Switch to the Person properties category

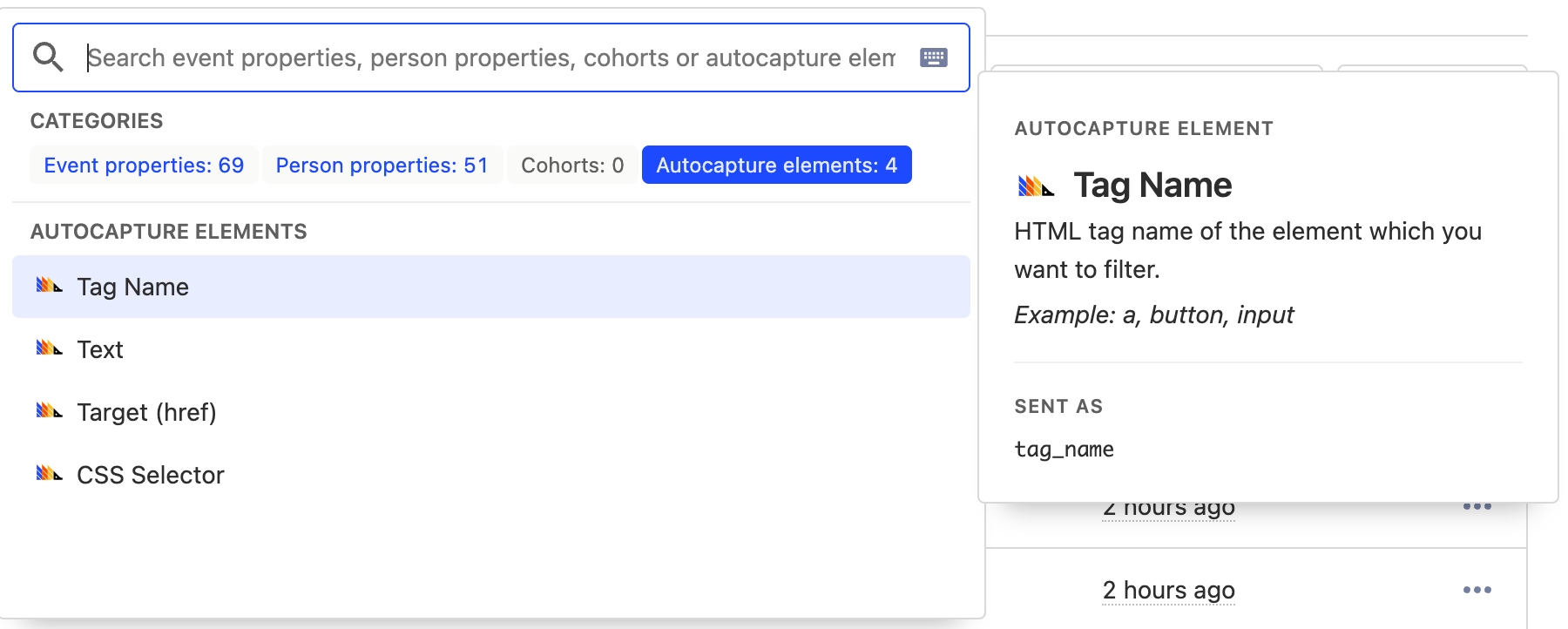pos(382,165)
